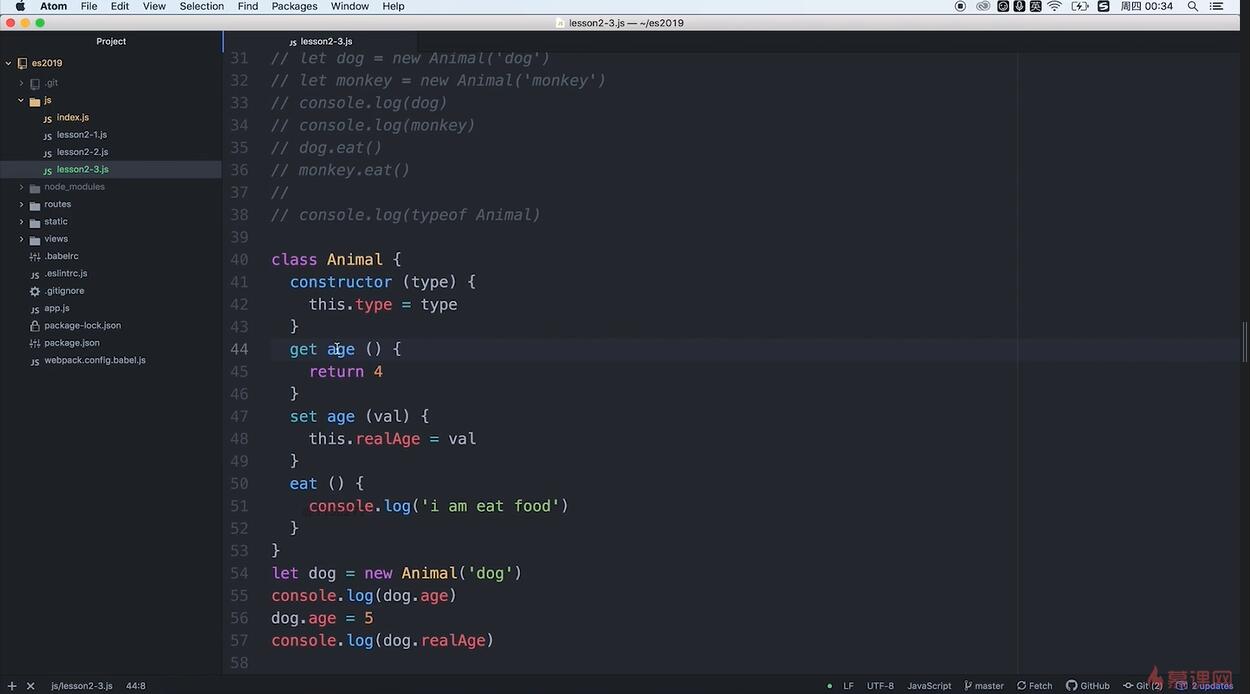Open package-lock.json in the tree
This screenshot has height=694, width=1251.
82,325
